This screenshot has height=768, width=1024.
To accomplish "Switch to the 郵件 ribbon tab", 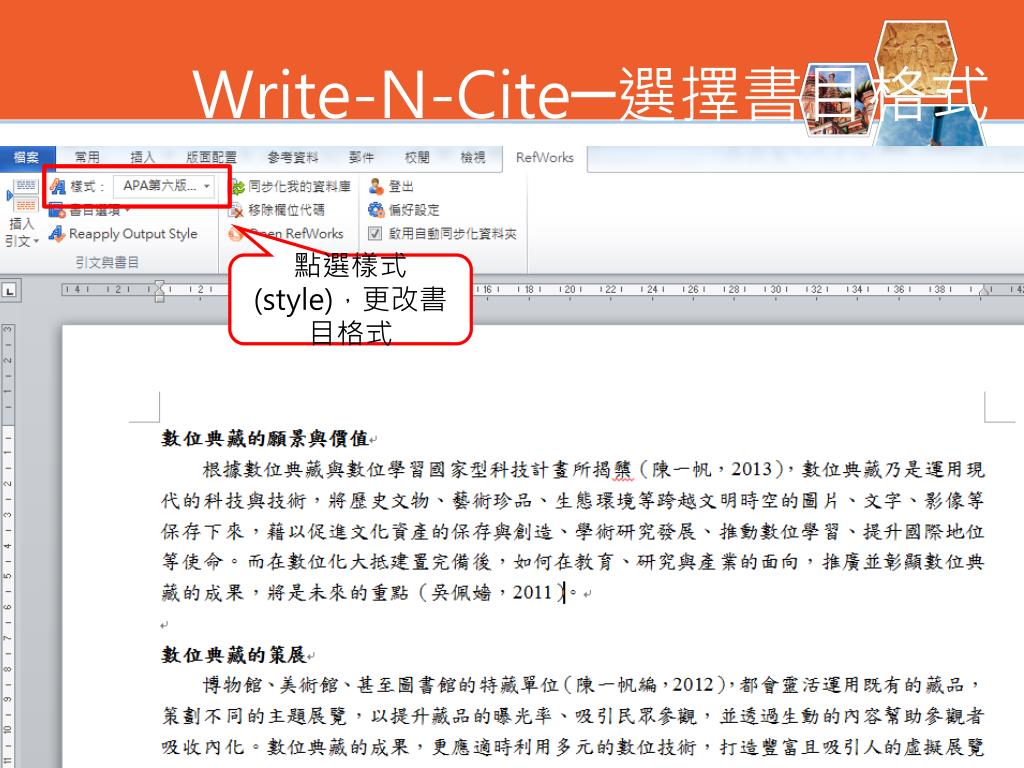I will (x=361, y=157).
